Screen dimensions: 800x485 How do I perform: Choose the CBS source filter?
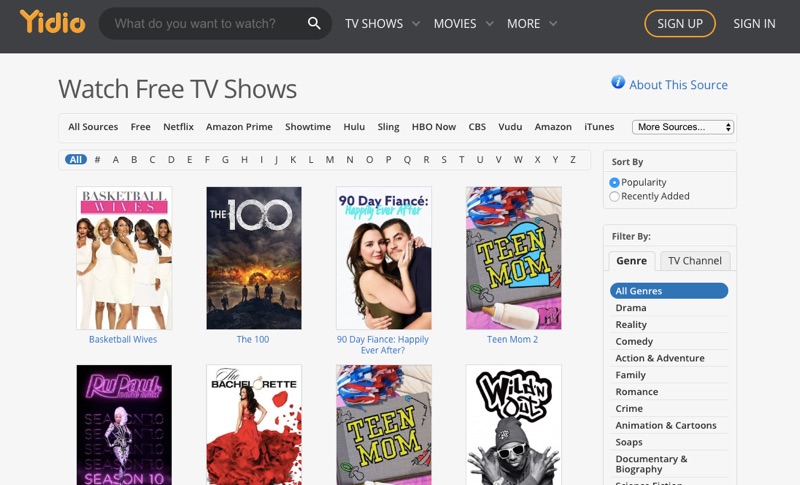477,127
